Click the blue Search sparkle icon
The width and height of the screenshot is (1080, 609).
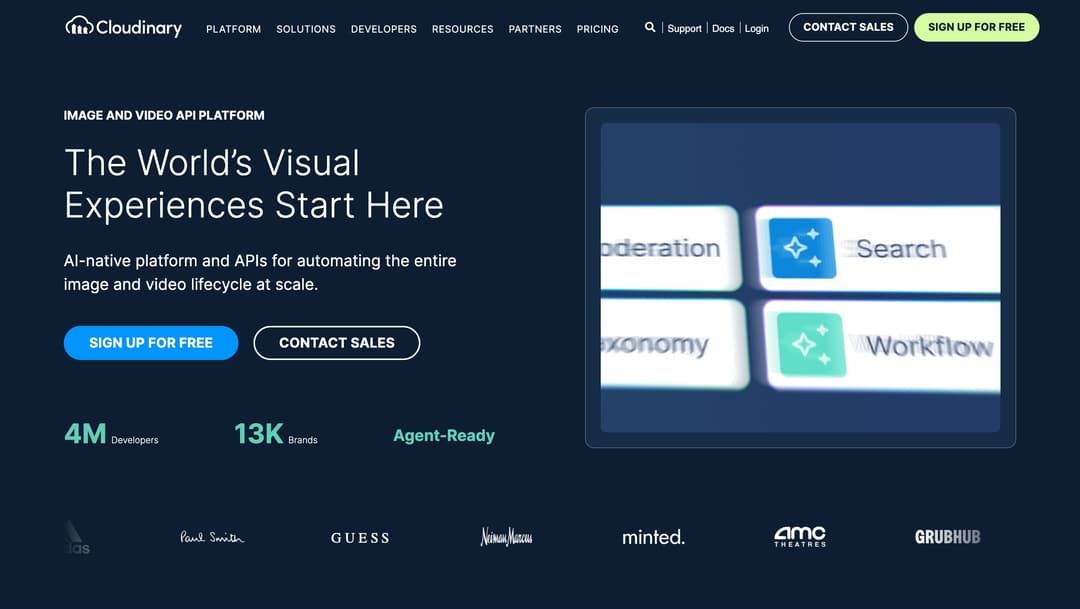pyautogui.click(x=802, y=248)
